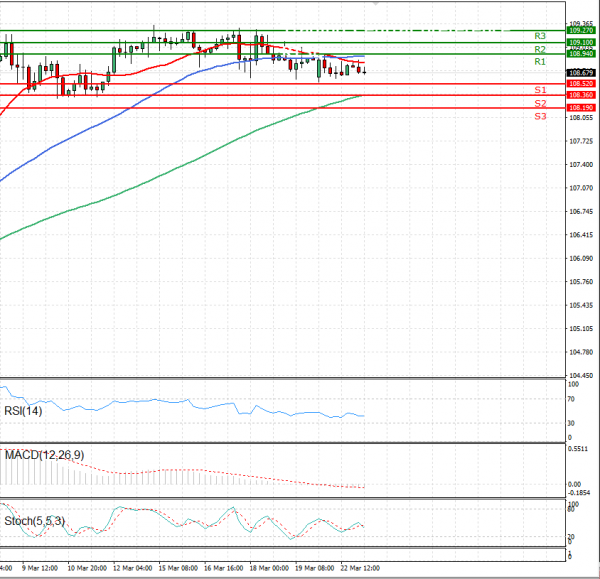Click the 107.070 price axis value

click(x=579, y=188)
